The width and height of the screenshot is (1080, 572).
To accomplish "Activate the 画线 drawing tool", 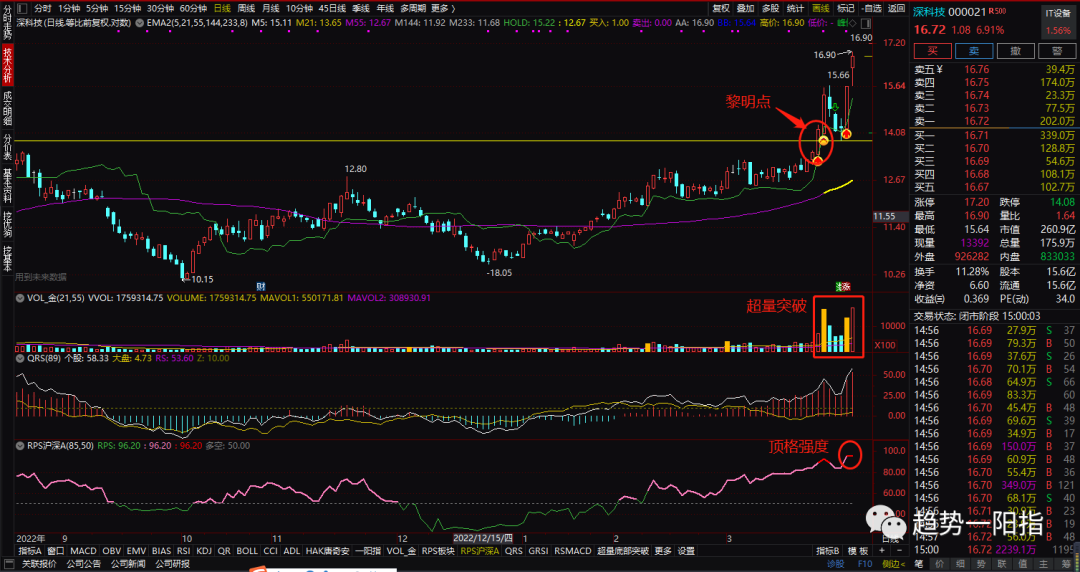I will [820, 8].
